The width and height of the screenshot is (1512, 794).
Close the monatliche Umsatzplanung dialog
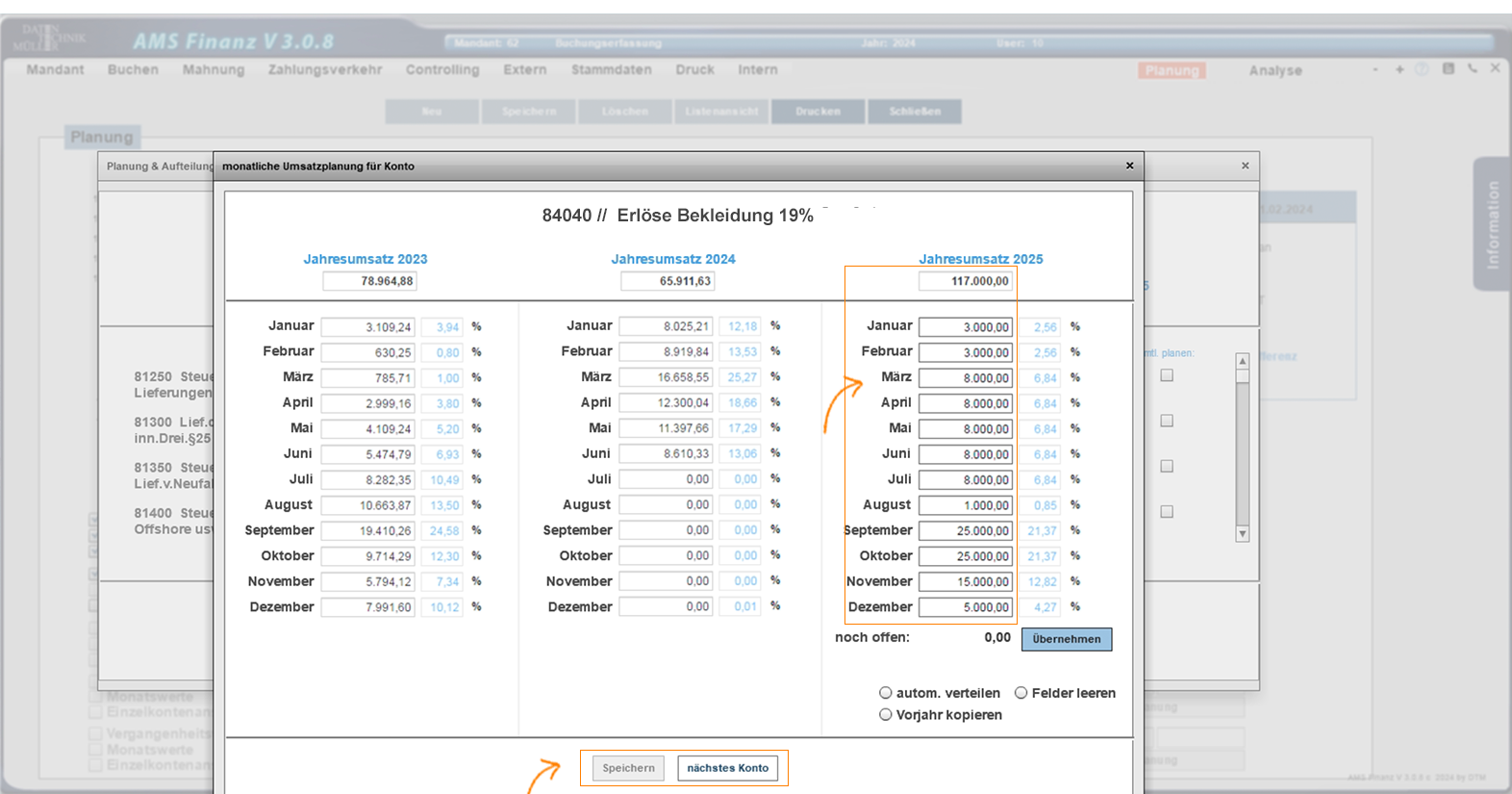[x=1129, y=166]
